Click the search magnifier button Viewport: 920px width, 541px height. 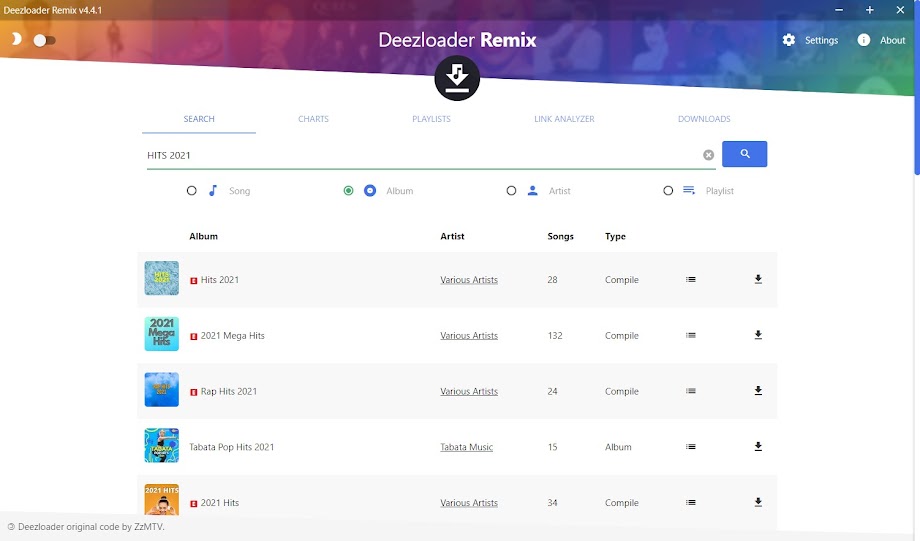(744, 154)
